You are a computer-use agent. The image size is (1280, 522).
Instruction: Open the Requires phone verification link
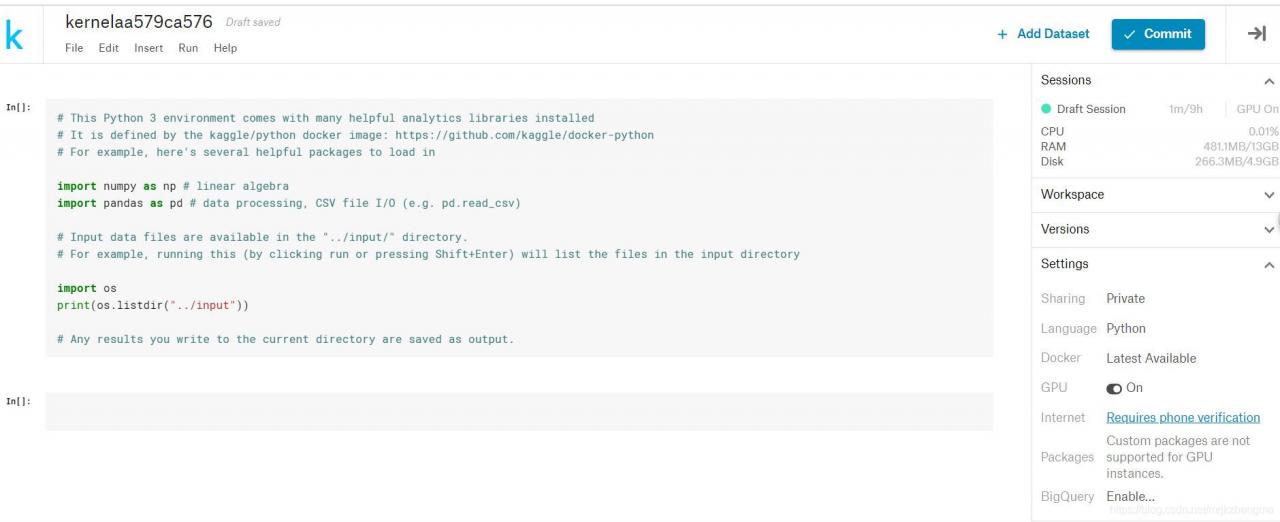tap(1183, 418)
